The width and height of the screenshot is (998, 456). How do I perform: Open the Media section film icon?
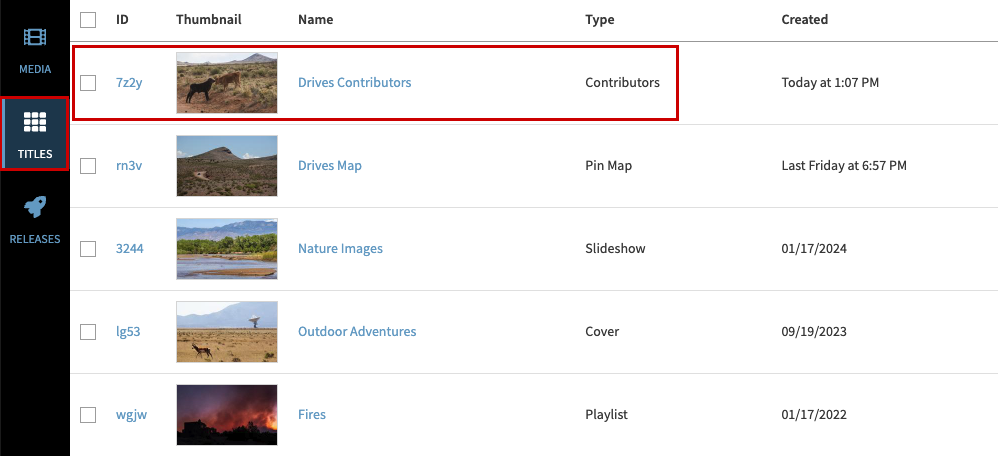[35, 39]
